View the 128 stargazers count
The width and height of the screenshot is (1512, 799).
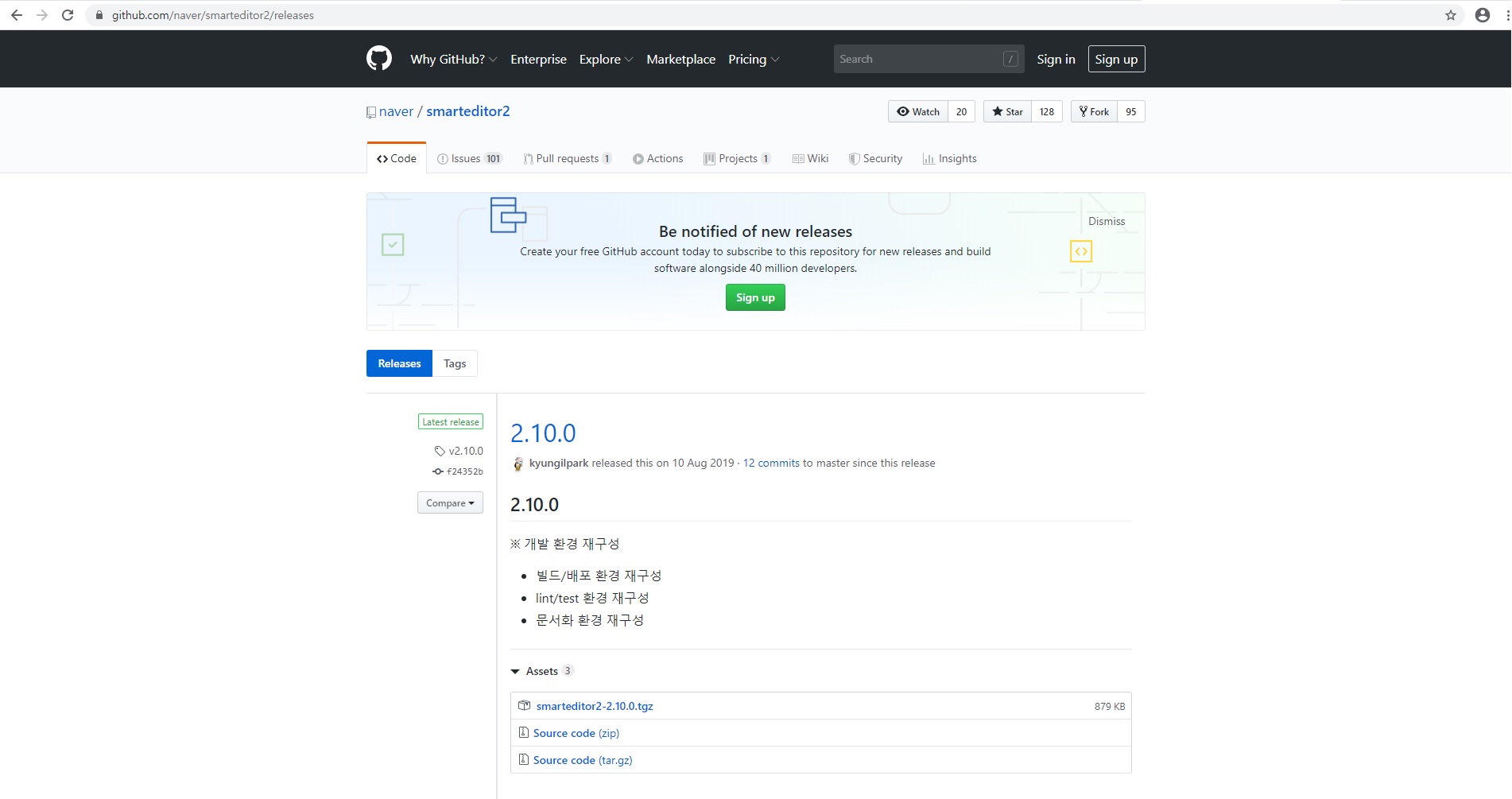tap(1047, 111)
